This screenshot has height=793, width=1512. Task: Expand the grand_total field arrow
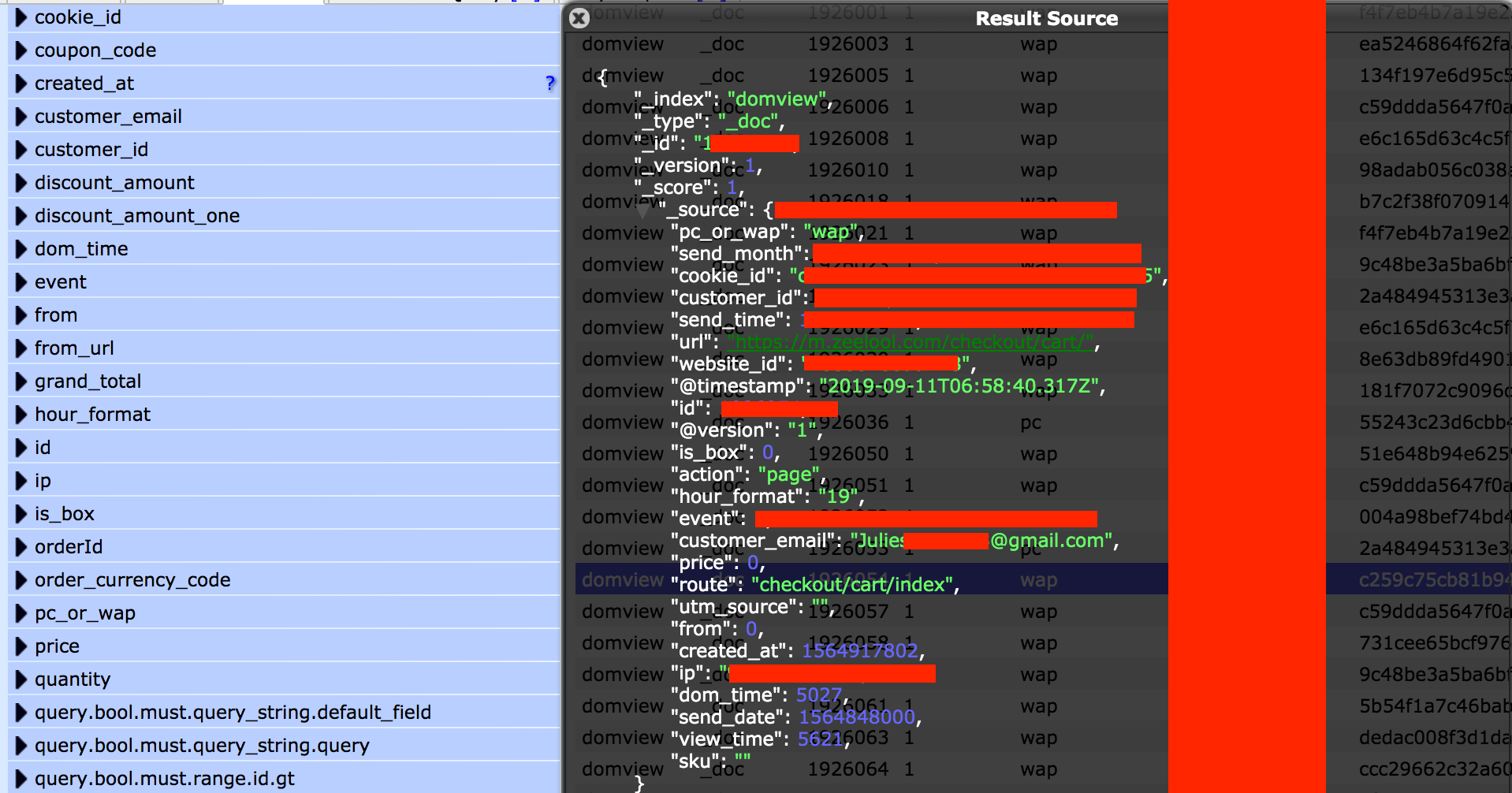(x=21, y=382)
